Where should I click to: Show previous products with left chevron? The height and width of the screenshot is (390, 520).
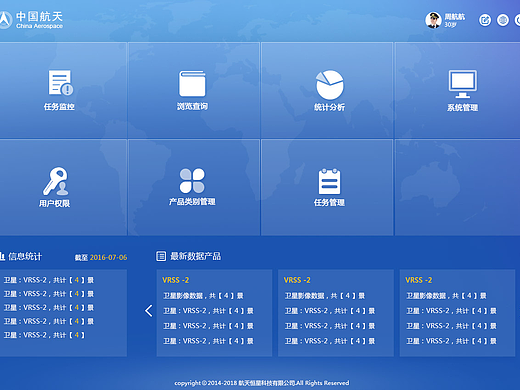pos(149,311)
